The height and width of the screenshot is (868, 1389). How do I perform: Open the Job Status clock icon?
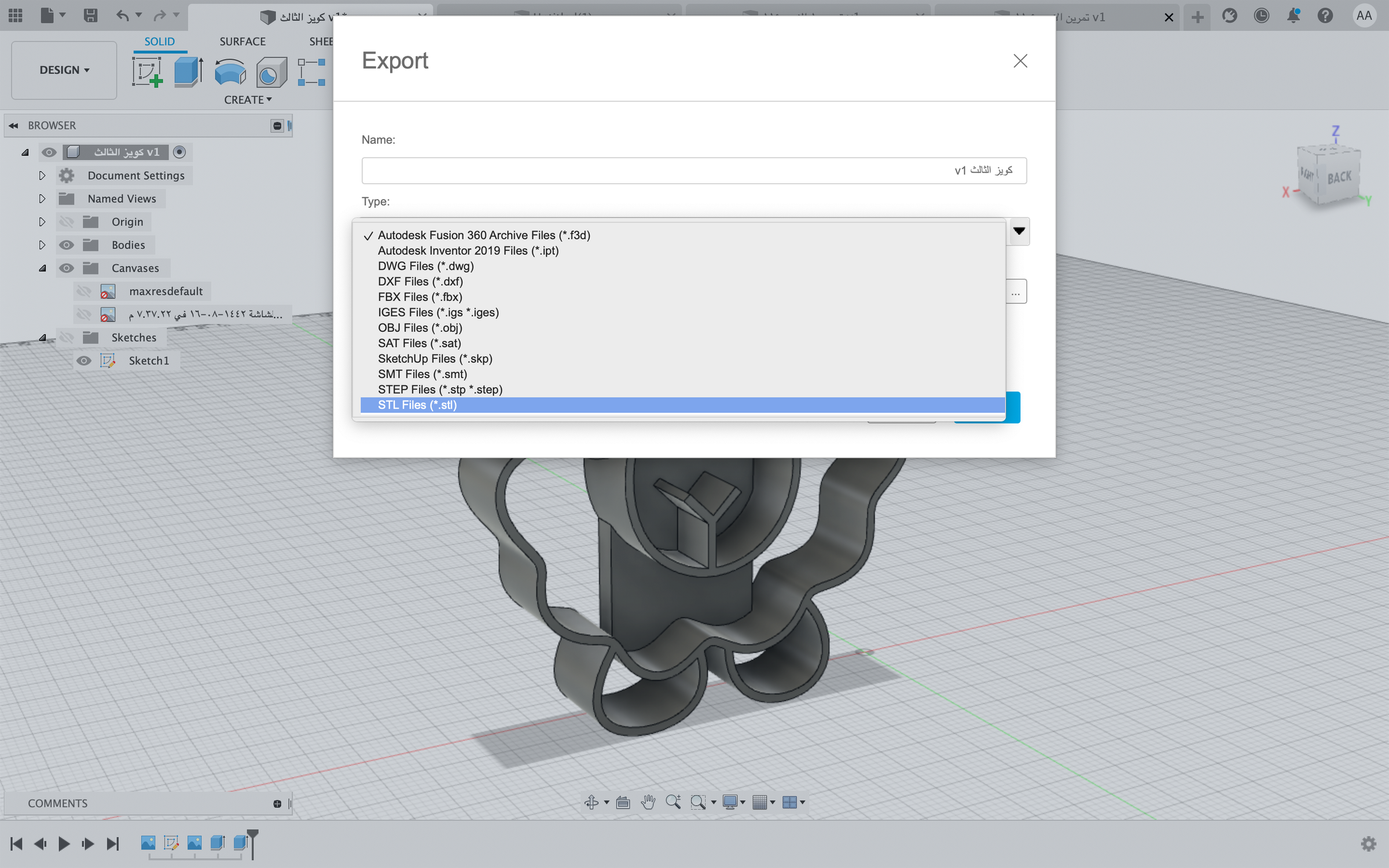1262,16
